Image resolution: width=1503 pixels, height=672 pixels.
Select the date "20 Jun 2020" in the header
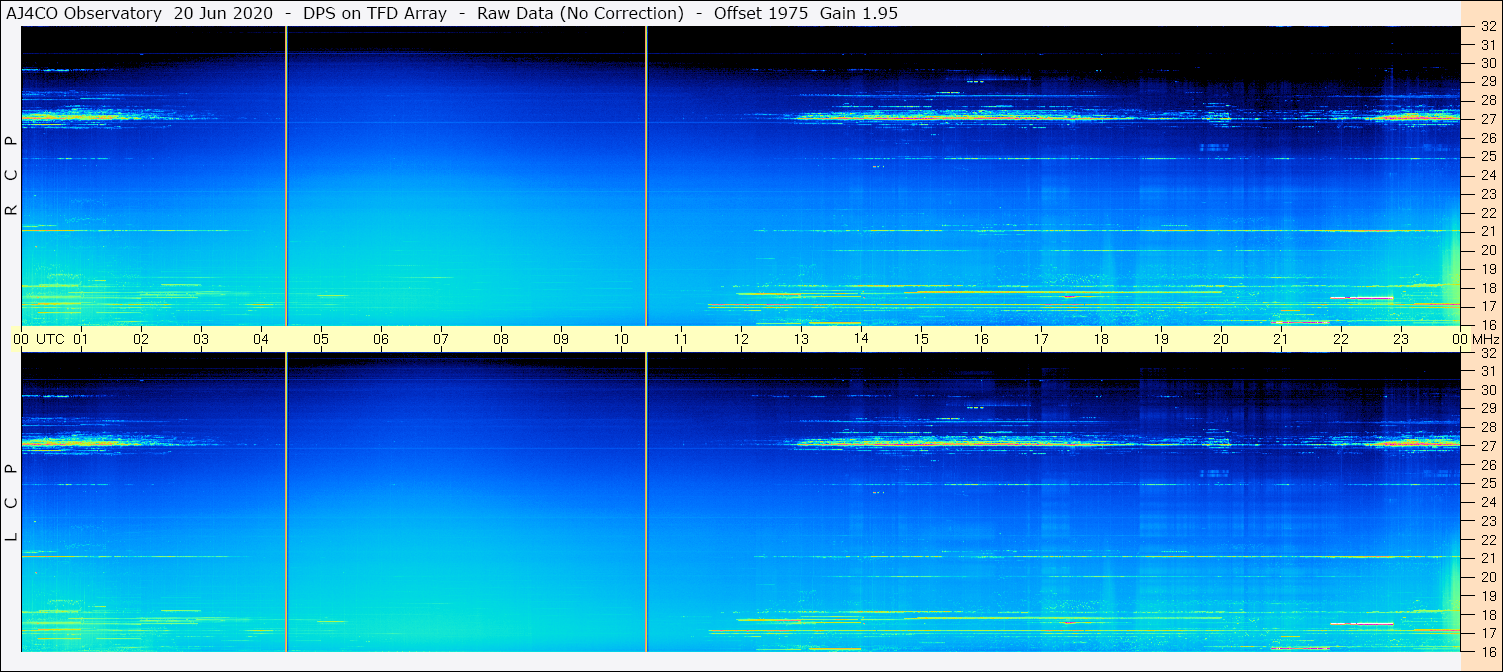222,13
